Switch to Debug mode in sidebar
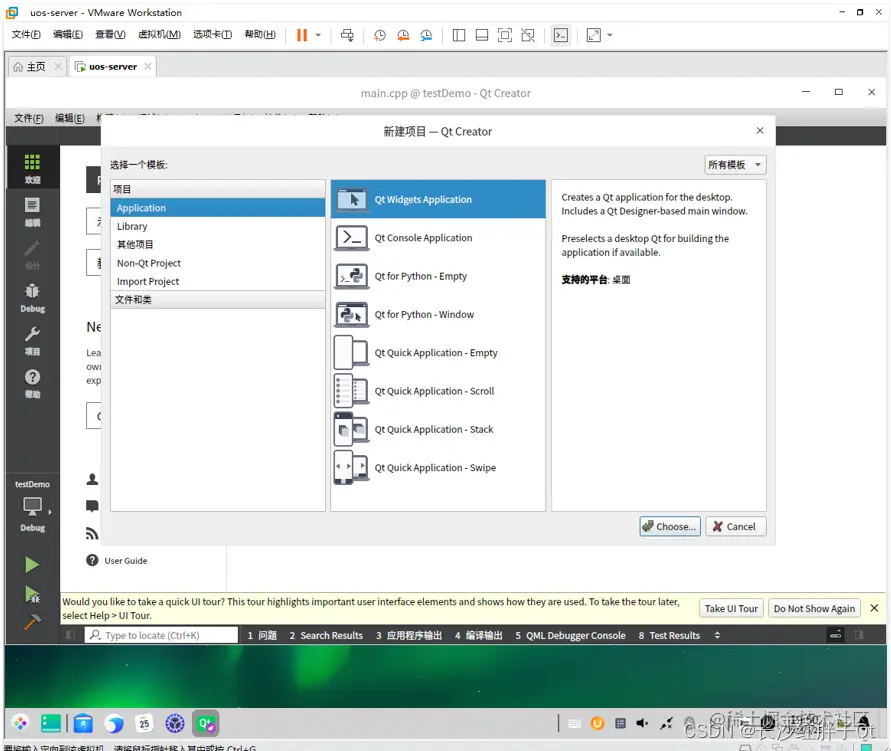This screenshot has width=891, height=751. pos(32,298)
